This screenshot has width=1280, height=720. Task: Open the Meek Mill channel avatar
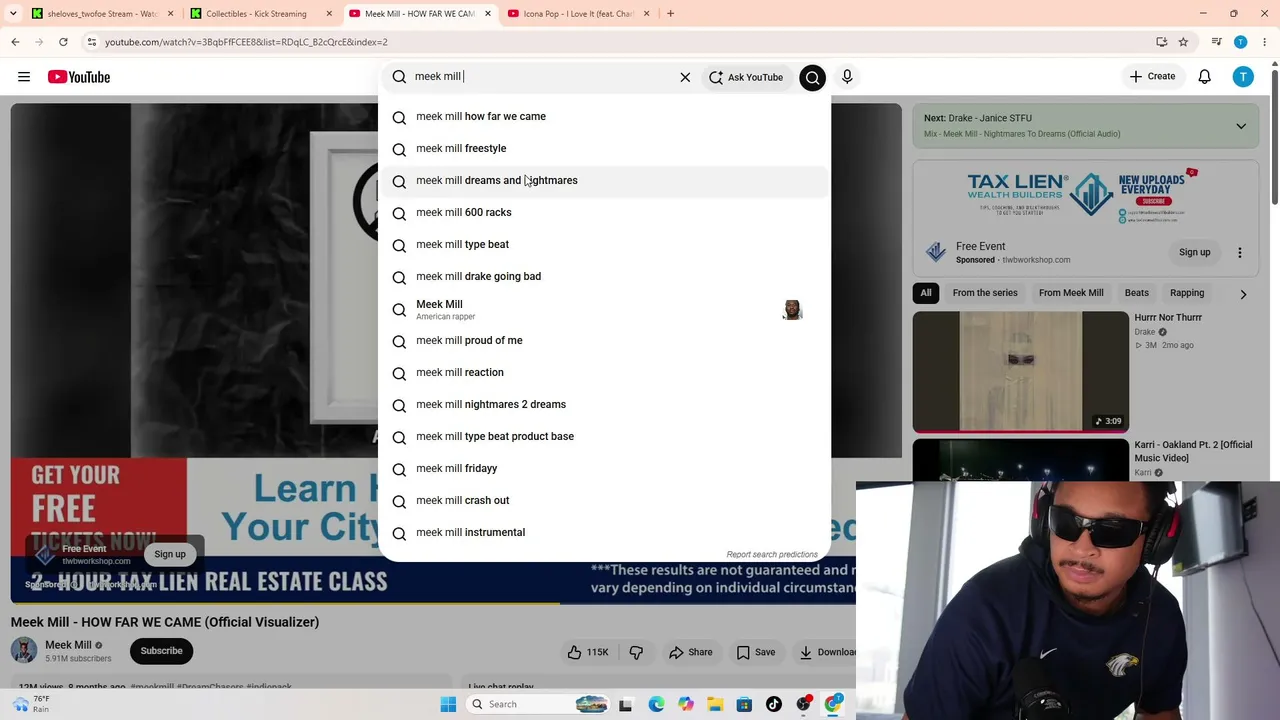(24, 651)
